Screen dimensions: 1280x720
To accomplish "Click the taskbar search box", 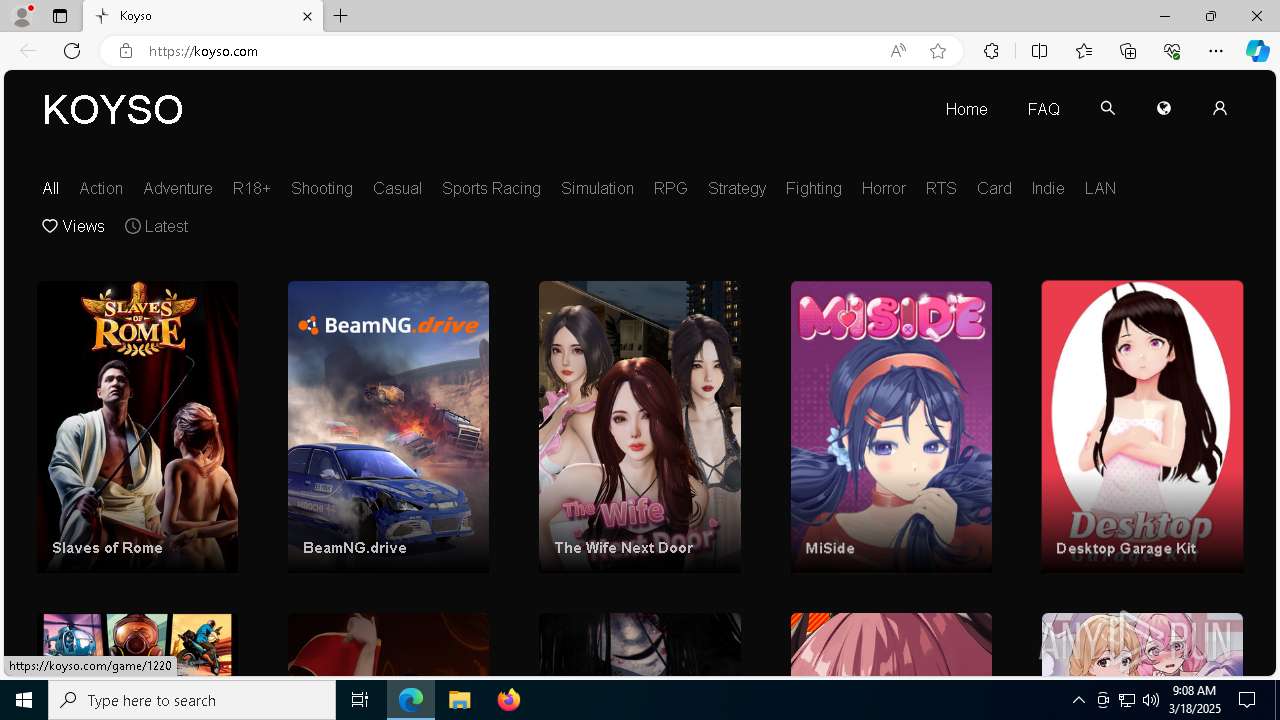I will [x=192, y=700].
